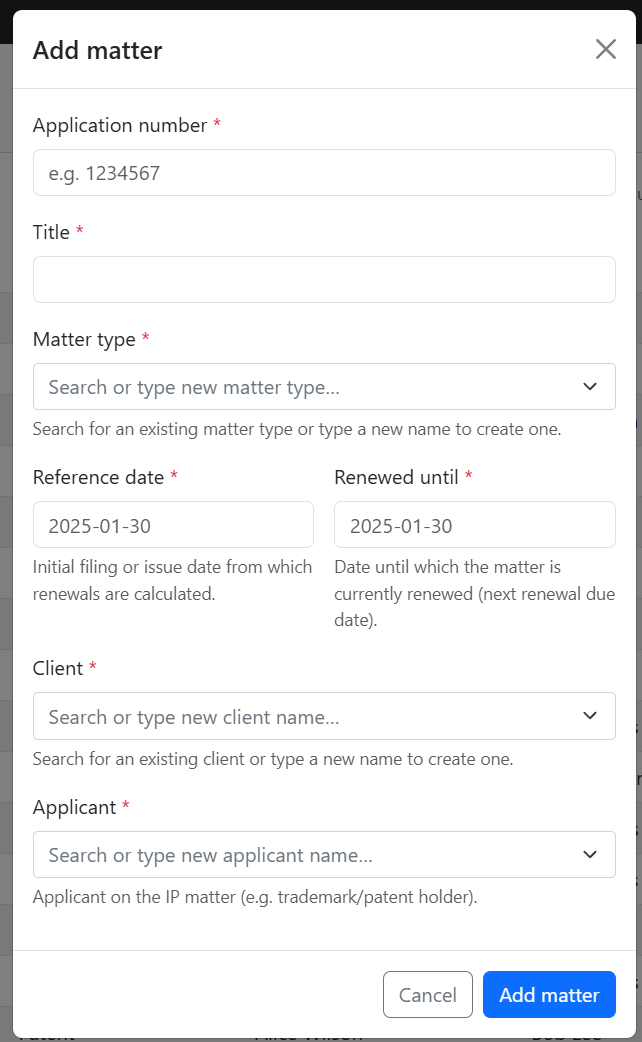Viewport: 642px width, 1042px height.
Task: Click the Applicant field label
Action: (x=75, y=807)
